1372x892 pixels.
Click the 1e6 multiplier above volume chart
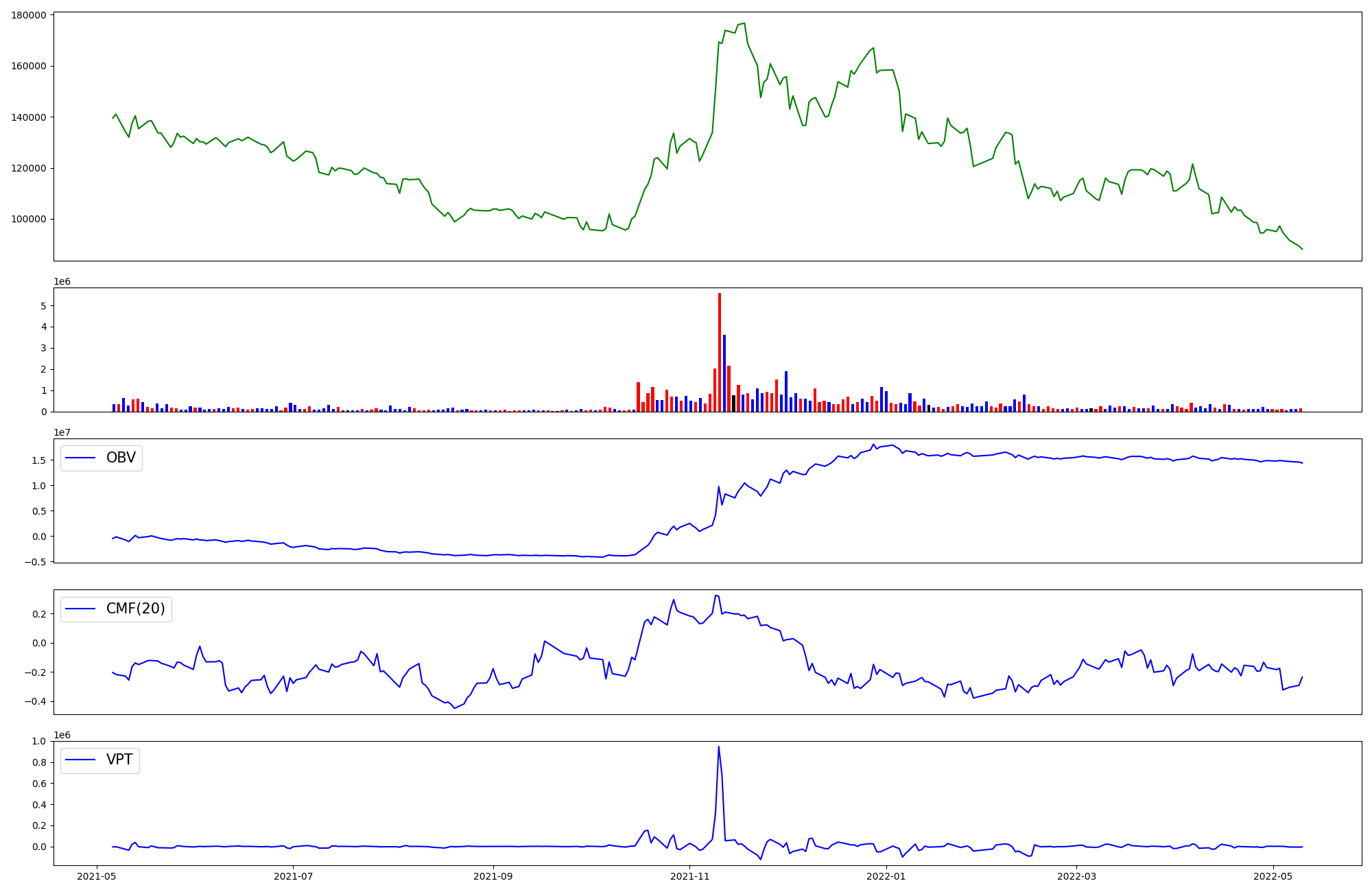62,282
